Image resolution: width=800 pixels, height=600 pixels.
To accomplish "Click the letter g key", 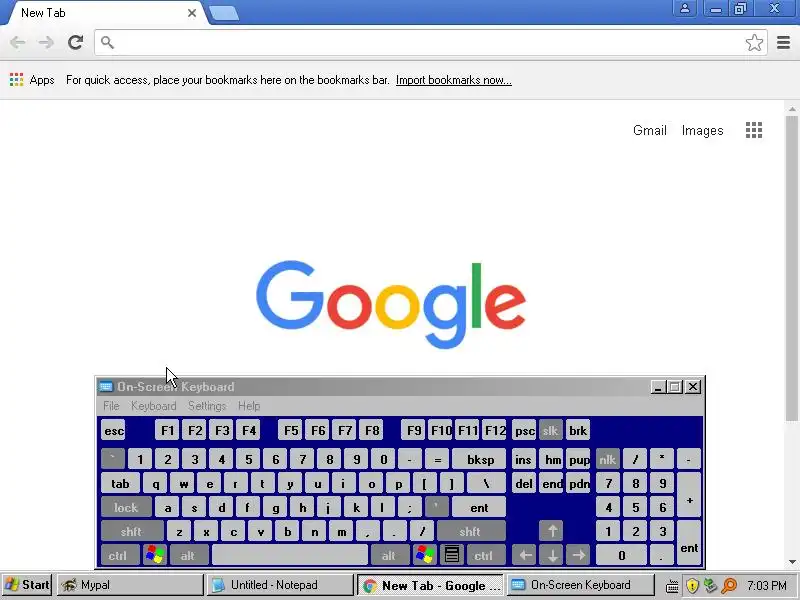I will (x=276, y=508).
